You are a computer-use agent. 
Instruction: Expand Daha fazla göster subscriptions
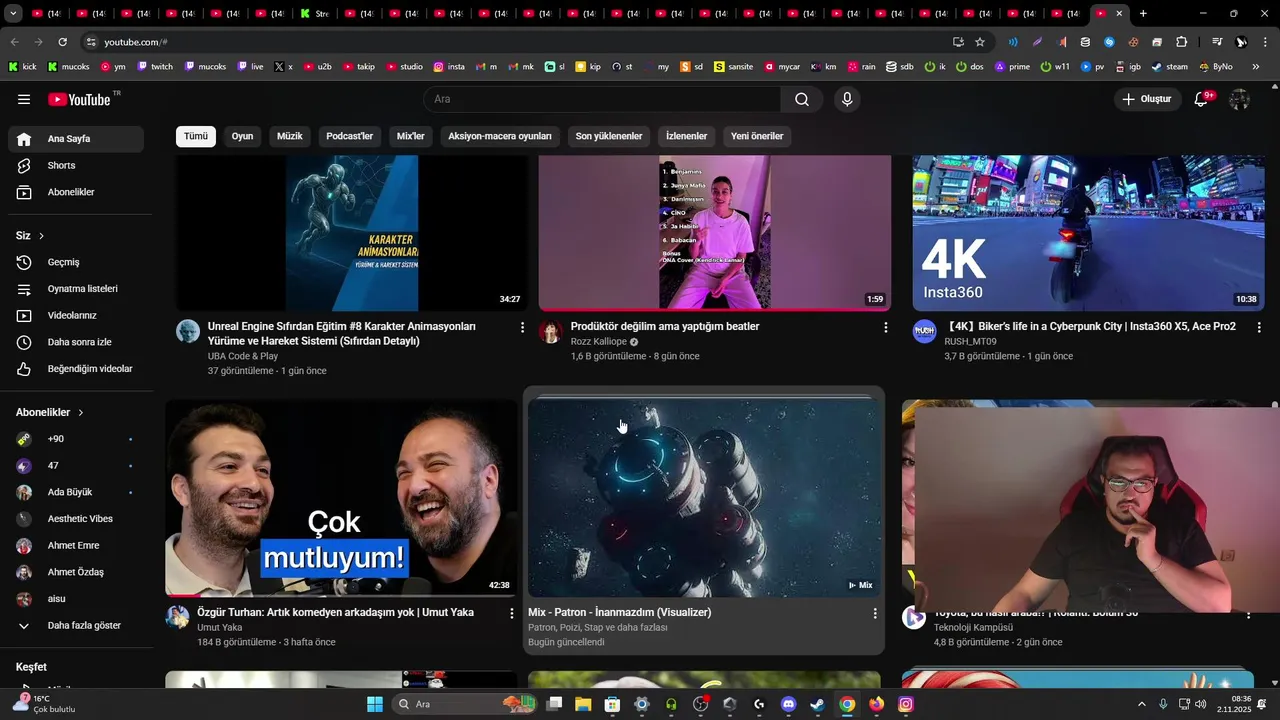point(76,625)
